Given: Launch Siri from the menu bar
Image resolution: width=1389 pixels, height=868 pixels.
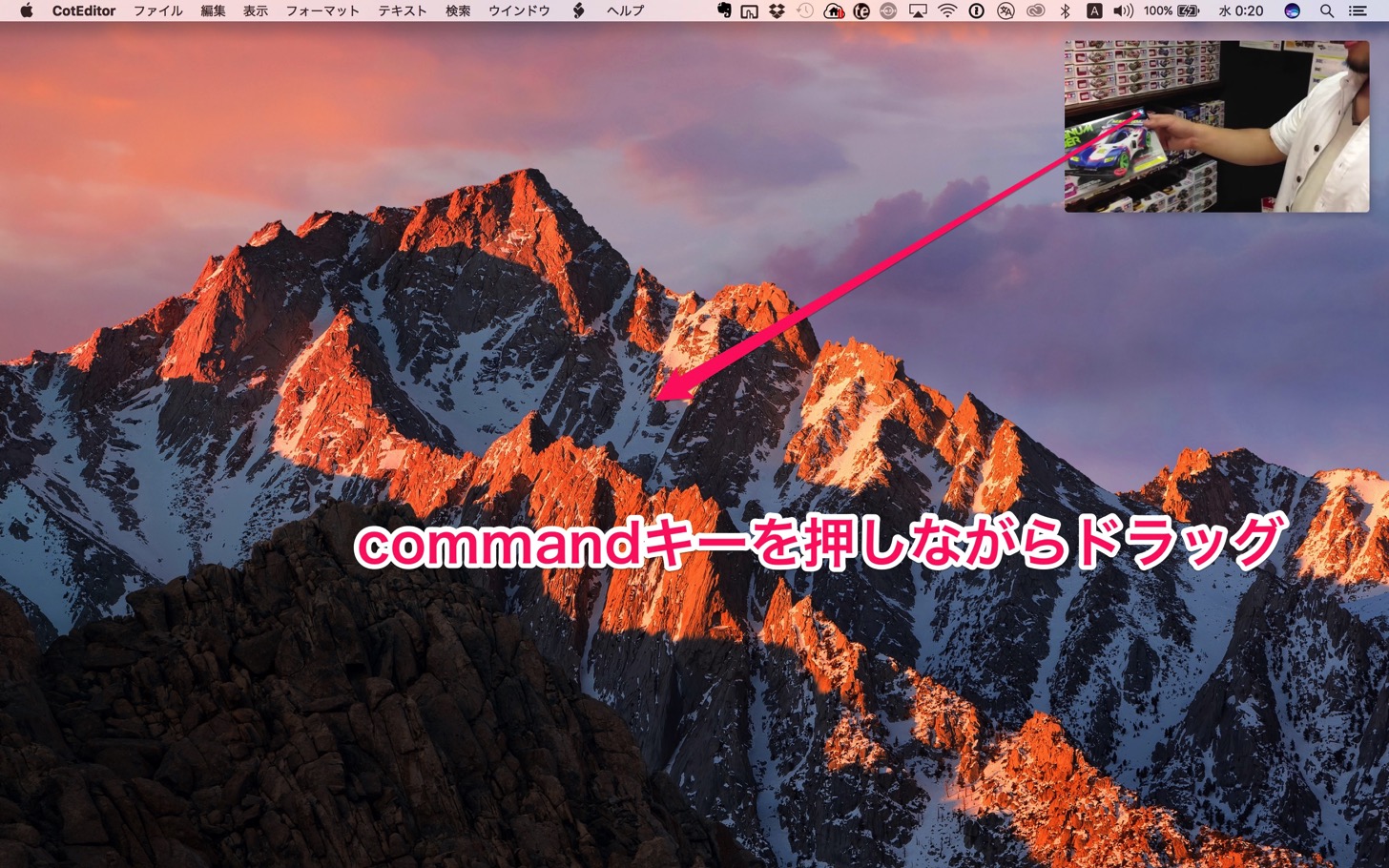Looking at the screenshot, I should 1293,11.
